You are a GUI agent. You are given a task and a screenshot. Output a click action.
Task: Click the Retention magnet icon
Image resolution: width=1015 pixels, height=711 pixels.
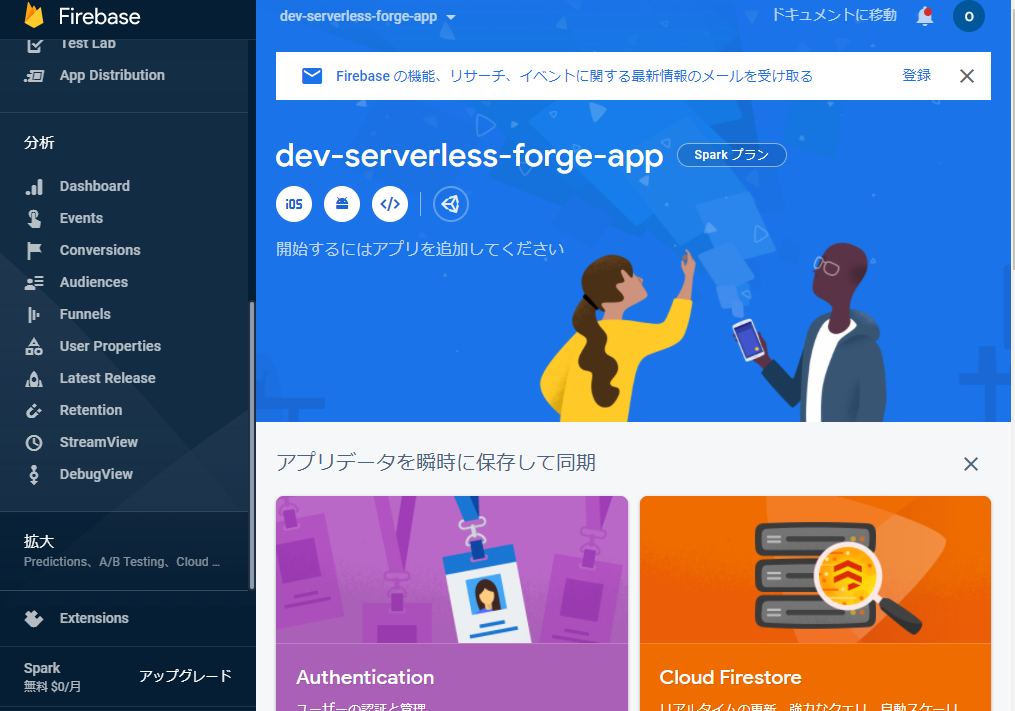pos(34,411)
